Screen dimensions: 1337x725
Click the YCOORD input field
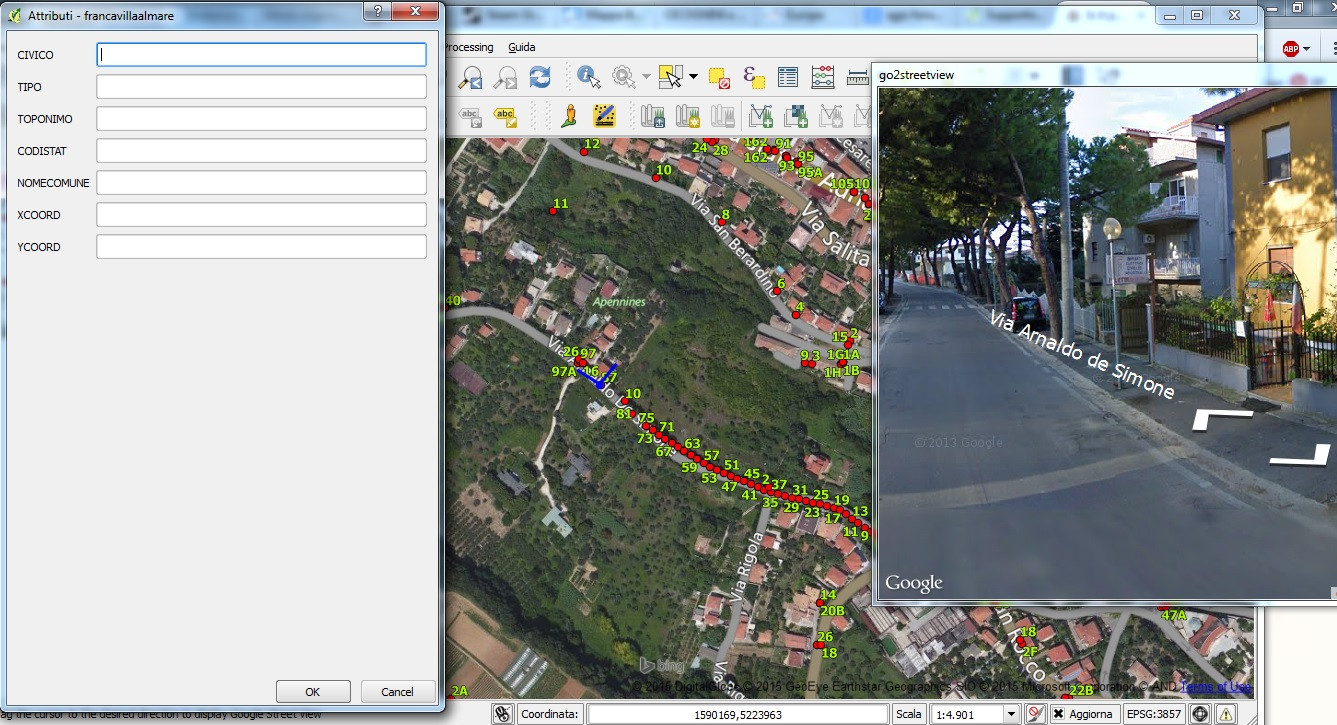[262, 247]
